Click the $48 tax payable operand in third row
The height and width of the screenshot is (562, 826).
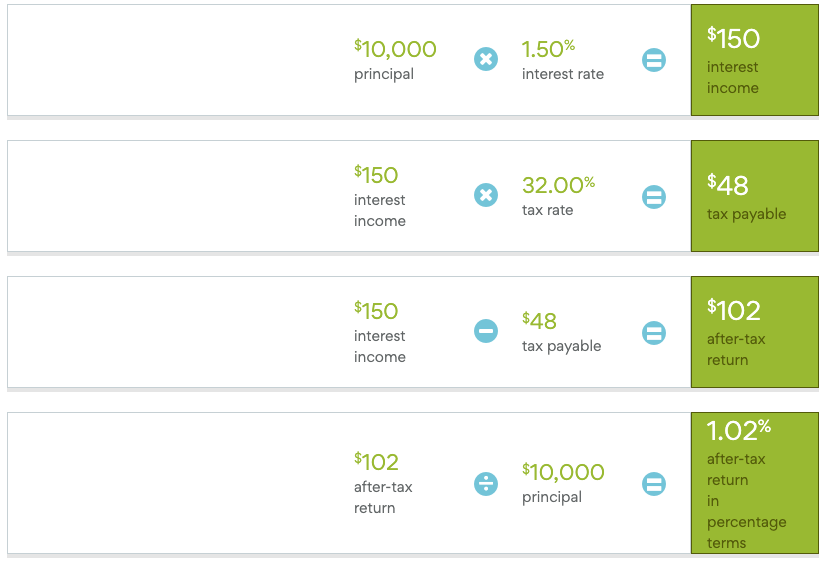pos(541,321)
